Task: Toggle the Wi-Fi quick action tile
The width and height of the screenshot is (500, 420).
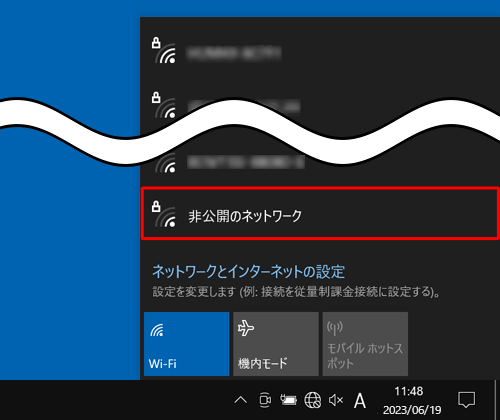Action: click(x=187, y=344)
